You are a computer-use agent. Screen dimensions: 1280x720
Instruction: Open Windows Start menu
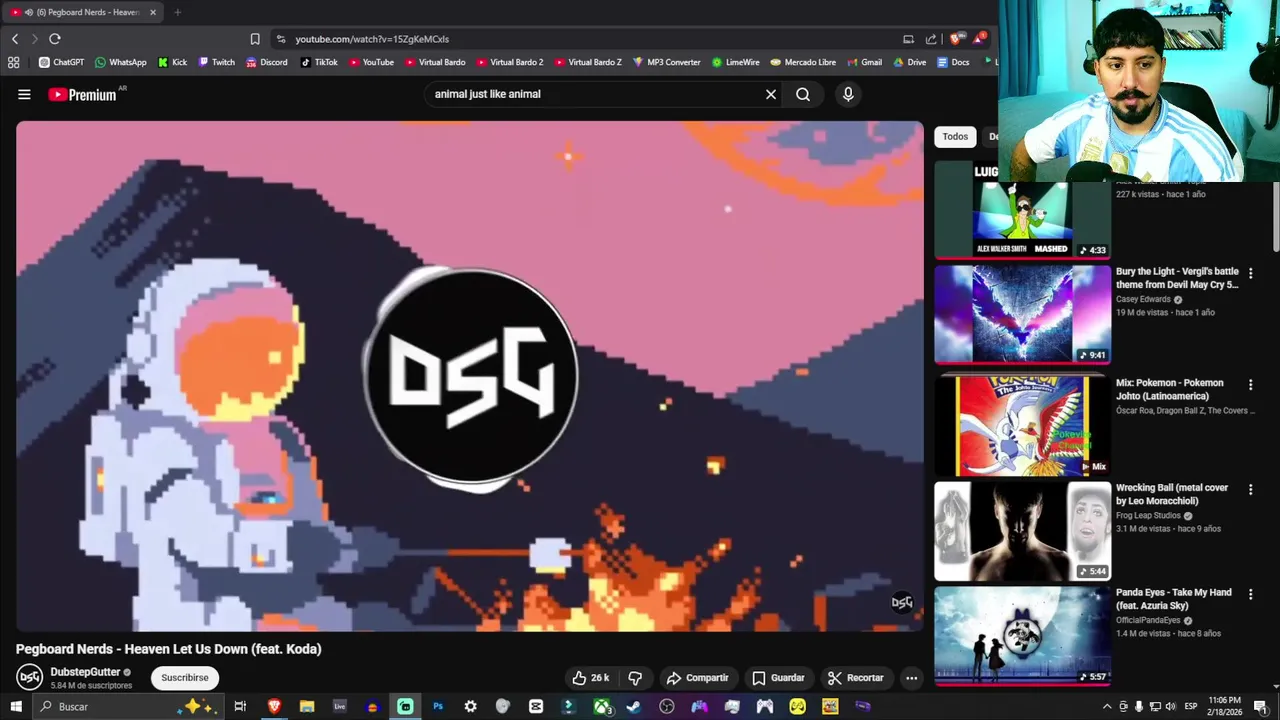pyautogui.click(x=16, y=706)
